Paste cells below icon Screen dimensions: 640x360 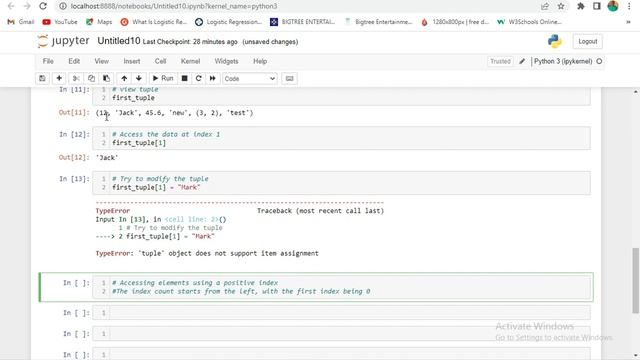click(x=106, y=78)
